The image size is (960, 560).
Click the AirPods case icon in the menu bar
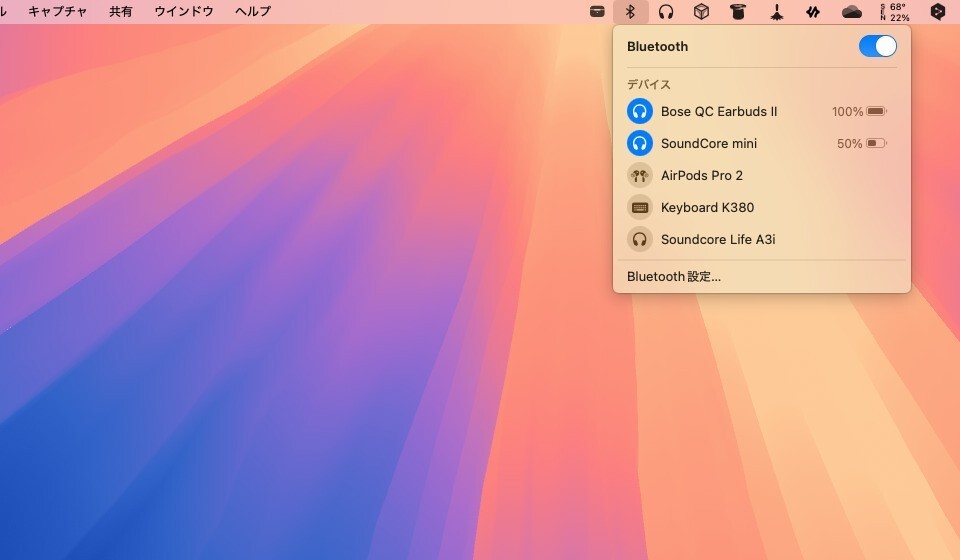coord(597,12)
